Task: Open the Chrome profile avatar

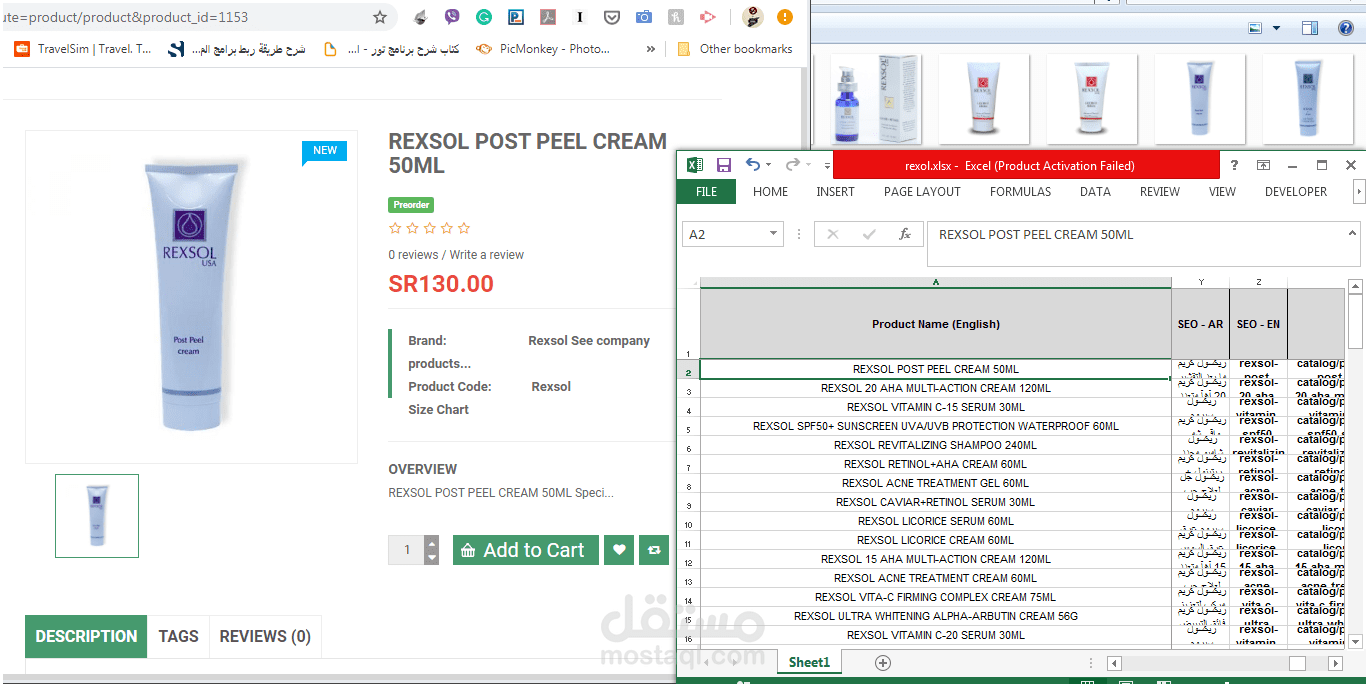Action: [x=754, y=17]
